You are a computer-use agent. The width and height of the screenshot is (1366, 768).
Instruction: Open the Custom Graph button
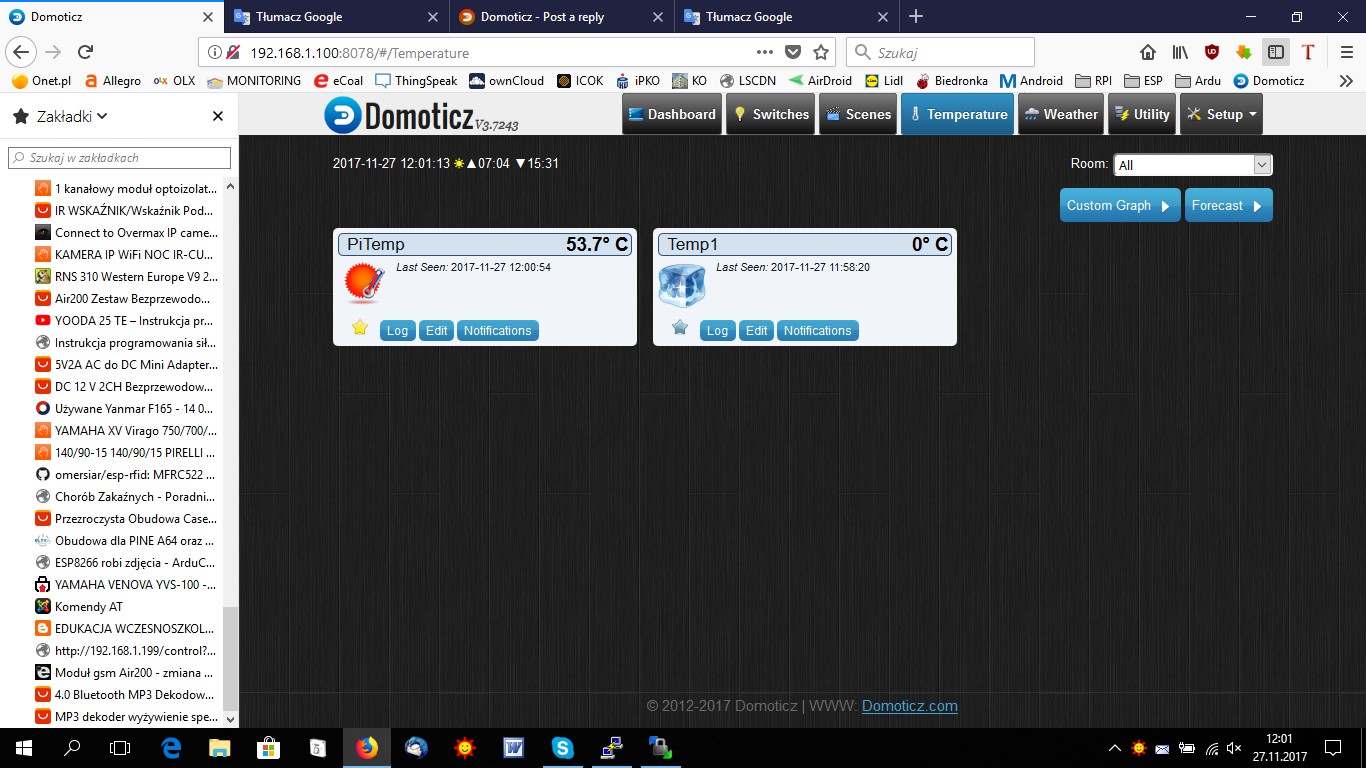click(1120, 205)
